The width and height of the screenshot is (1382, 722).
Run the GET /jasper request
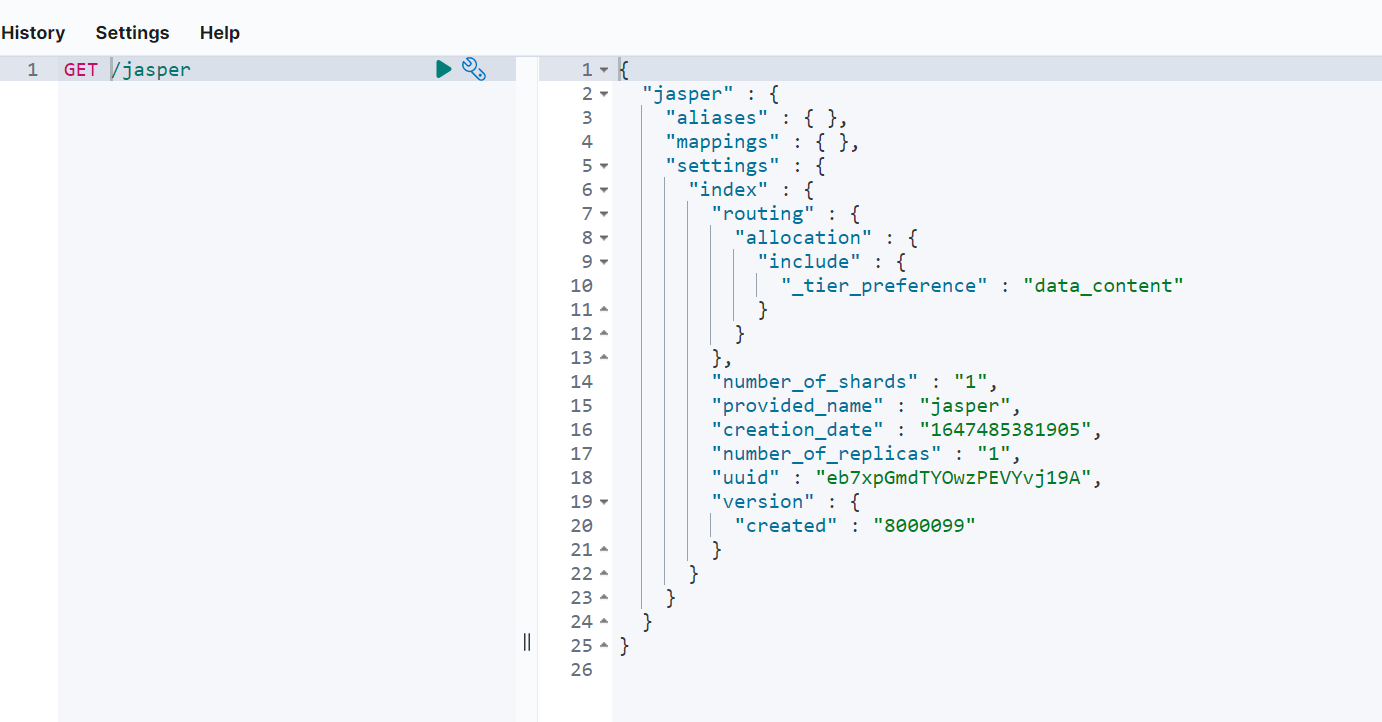pos(444,69)
